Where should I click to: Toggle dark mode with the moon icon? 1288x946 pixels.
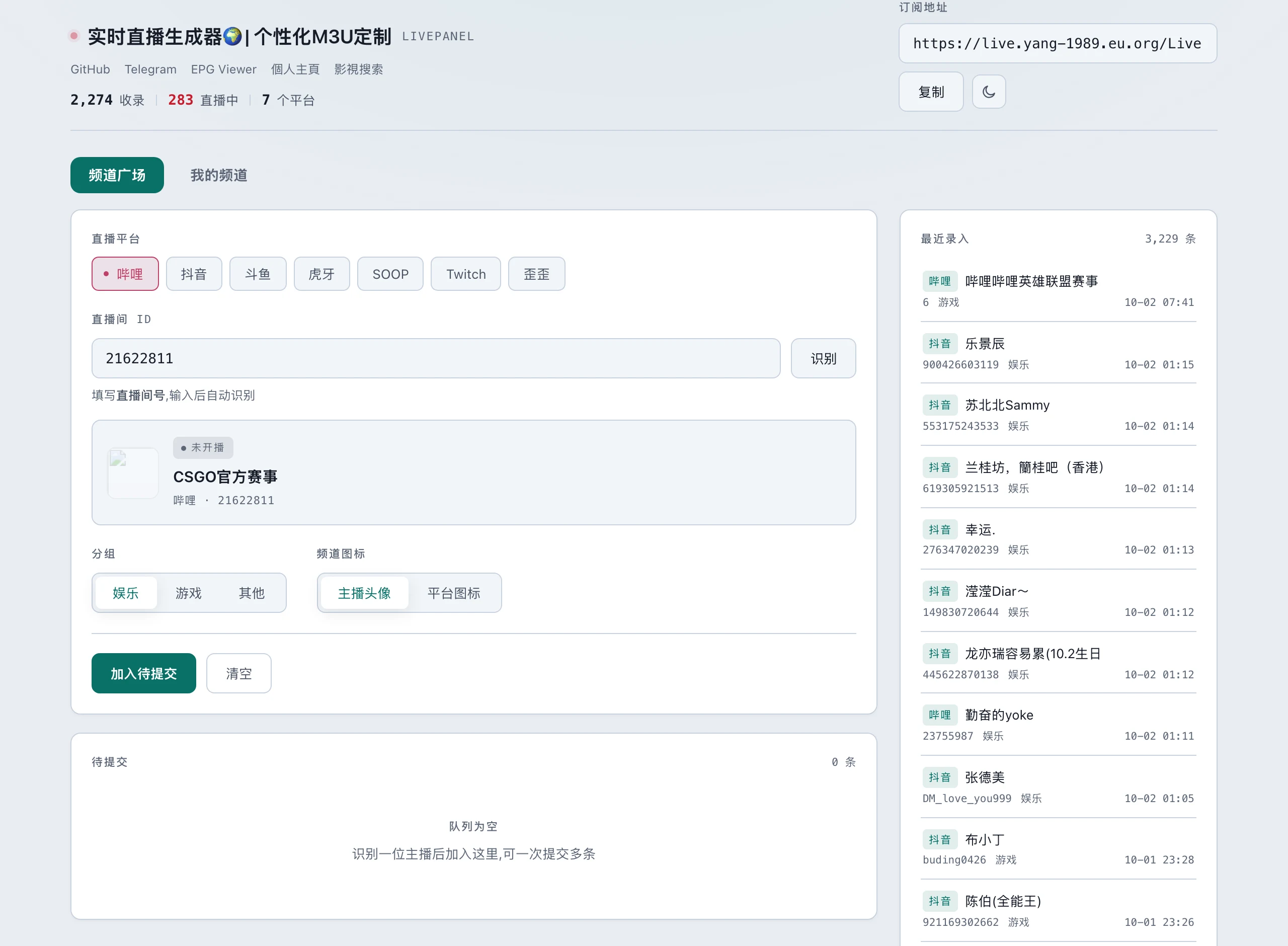coord(988,92)
